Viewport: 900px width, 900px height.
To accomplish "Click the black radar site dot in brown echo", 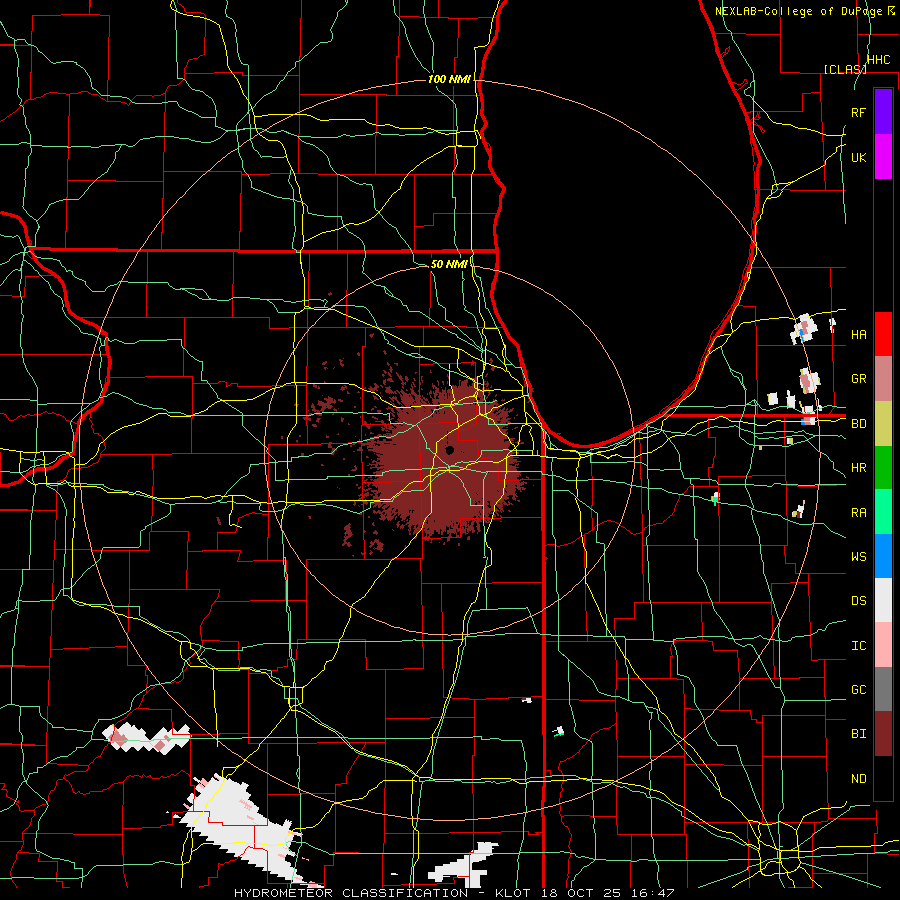I will point(449,450).
